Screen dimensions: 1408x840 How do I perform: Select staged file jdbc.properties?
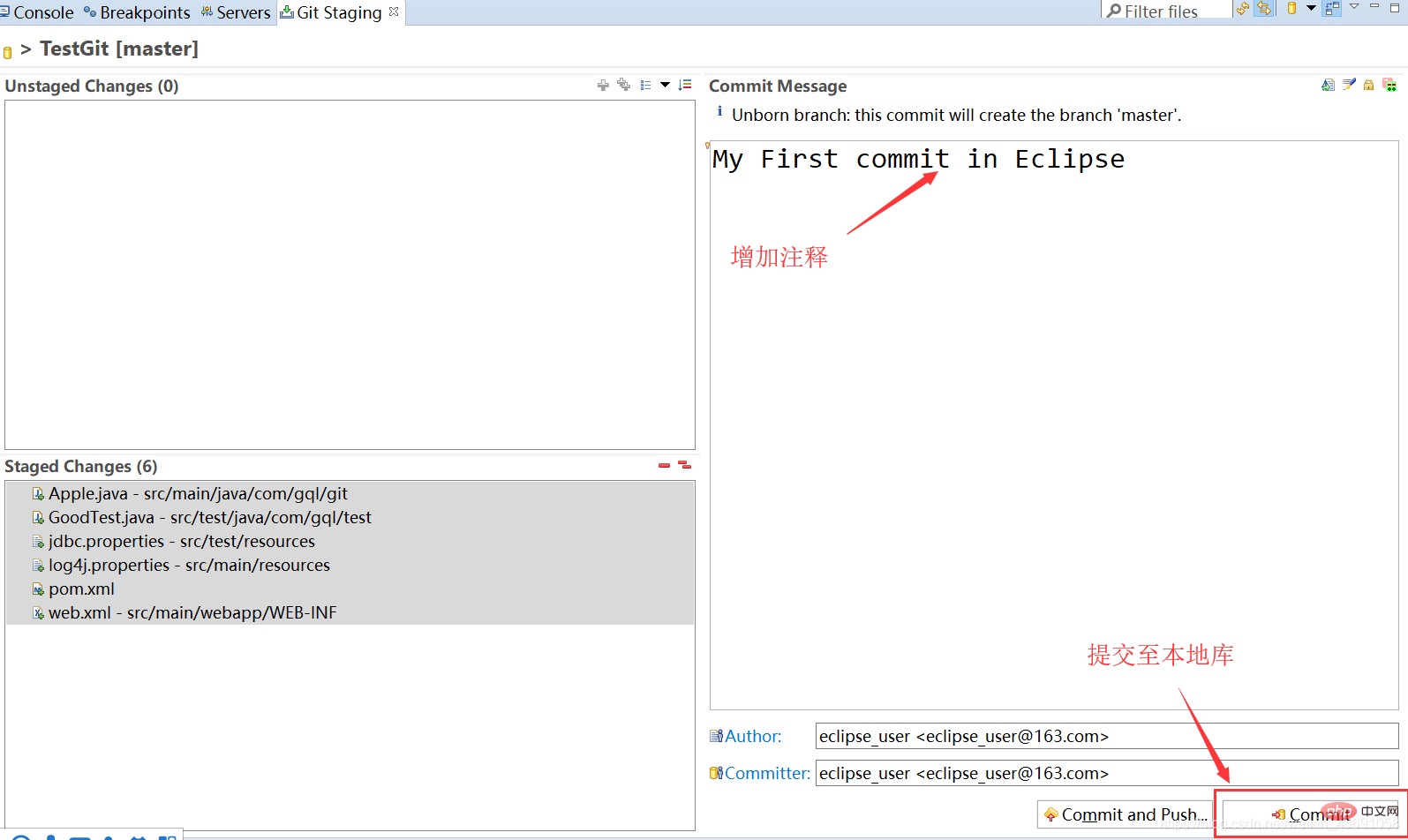tap(350, 541)
